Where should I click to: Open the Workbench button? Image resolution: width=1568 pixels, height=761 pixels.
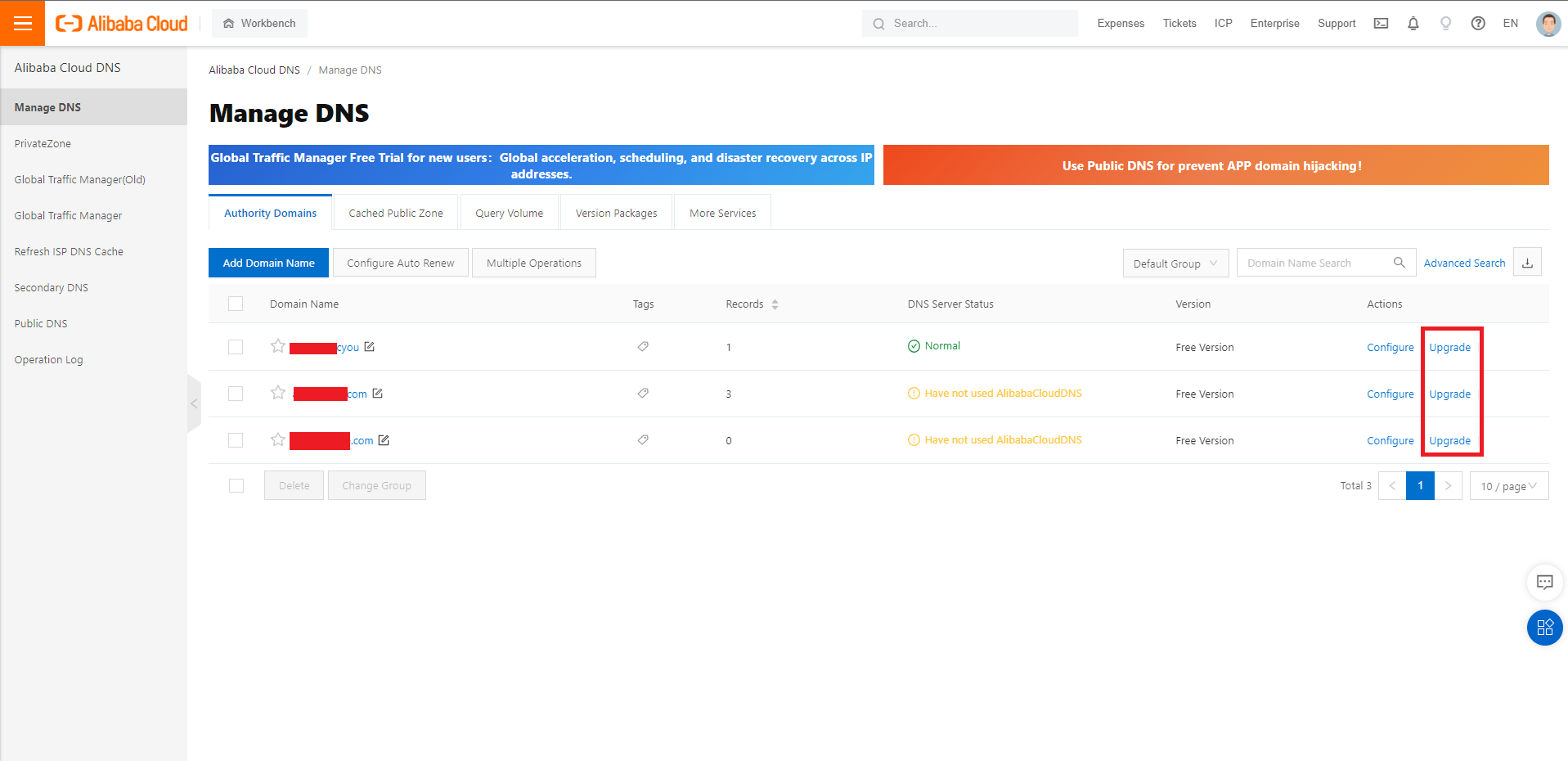click(259, 23)
